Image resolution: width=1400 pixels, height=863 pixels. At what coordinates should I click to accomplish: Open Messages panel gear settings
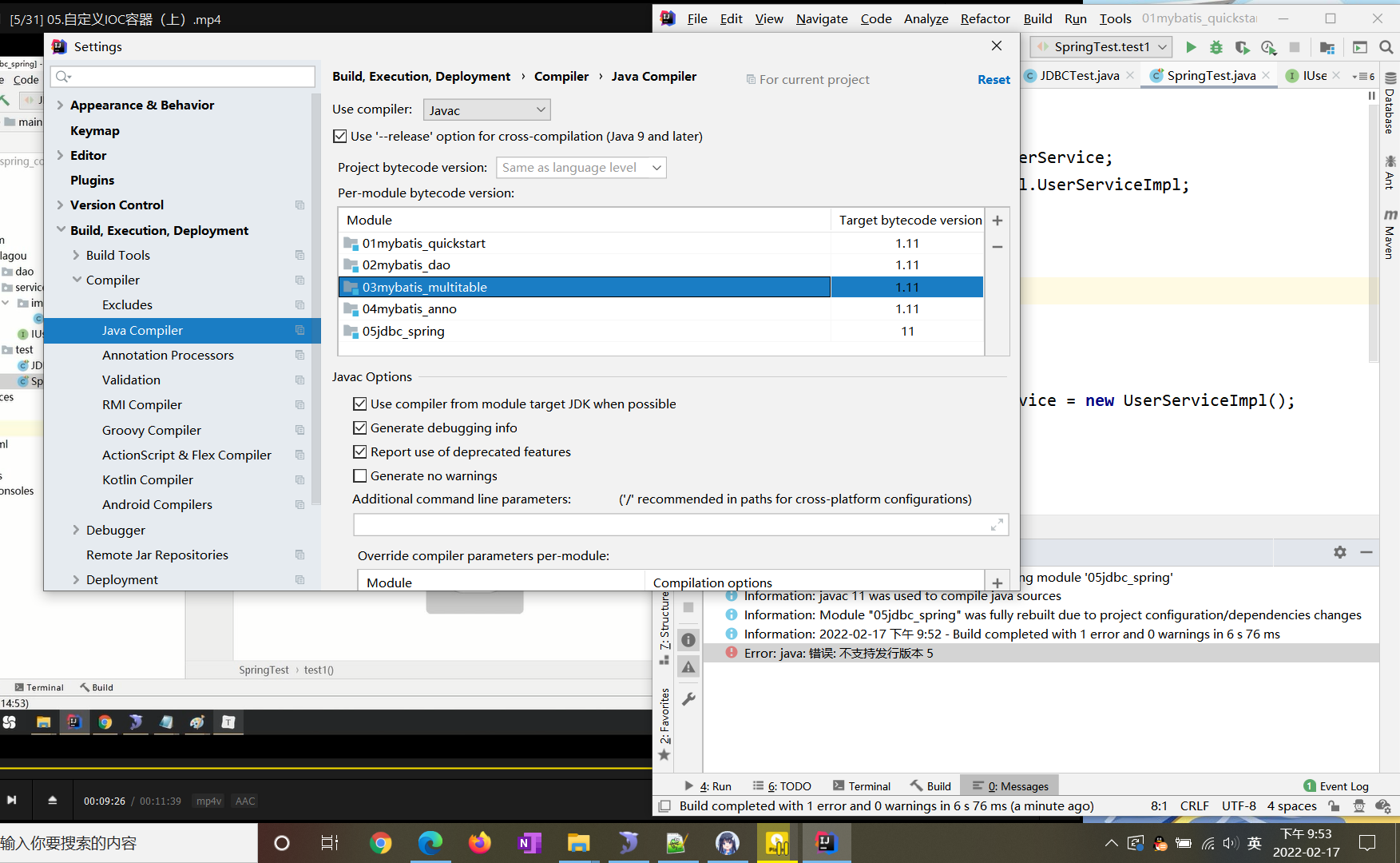click(x=1340, y=552)
